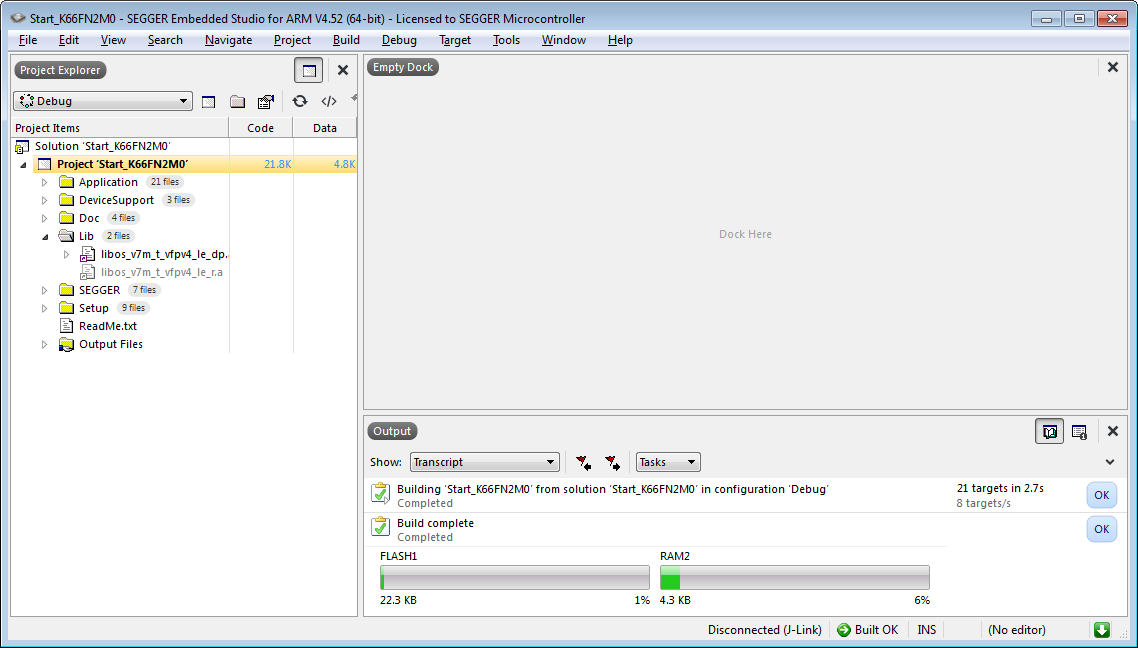
Task: Go to next message icon in Output
Action: click(x=612, y=462)
